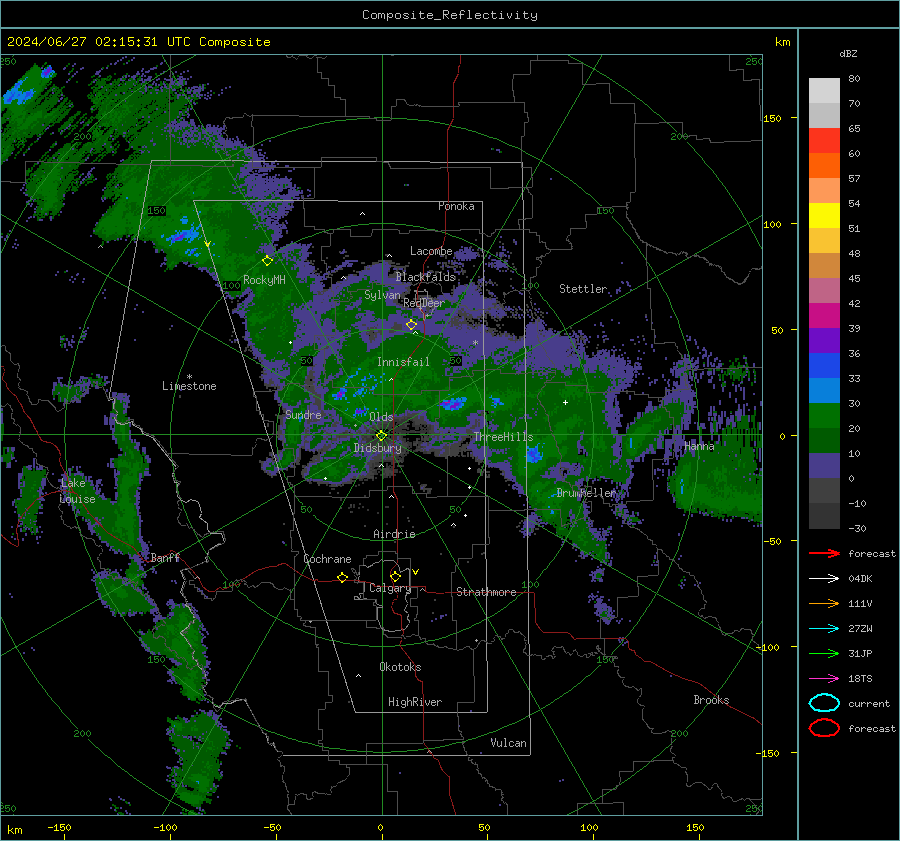900x841 pixels.
Task: Click the Airdrie town label
Action: pyautogui.click(x=394, y=534)
